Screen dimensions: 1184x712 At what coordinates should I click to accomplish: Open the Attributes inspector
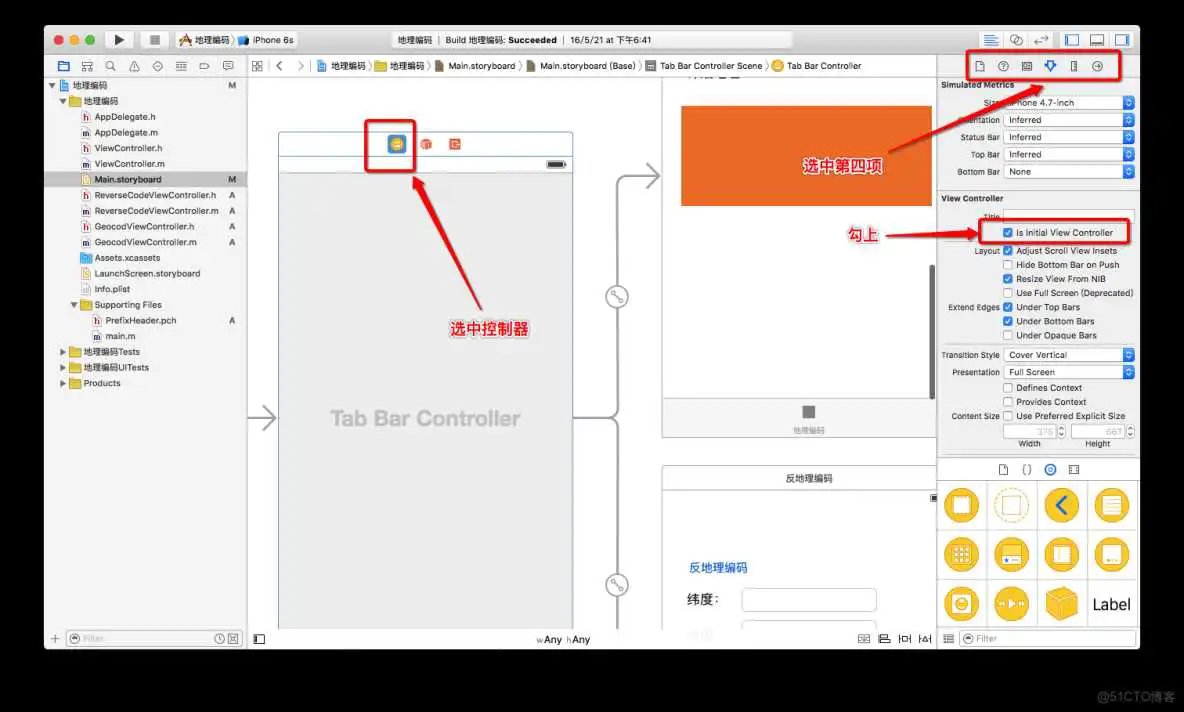coord(1050,65)
